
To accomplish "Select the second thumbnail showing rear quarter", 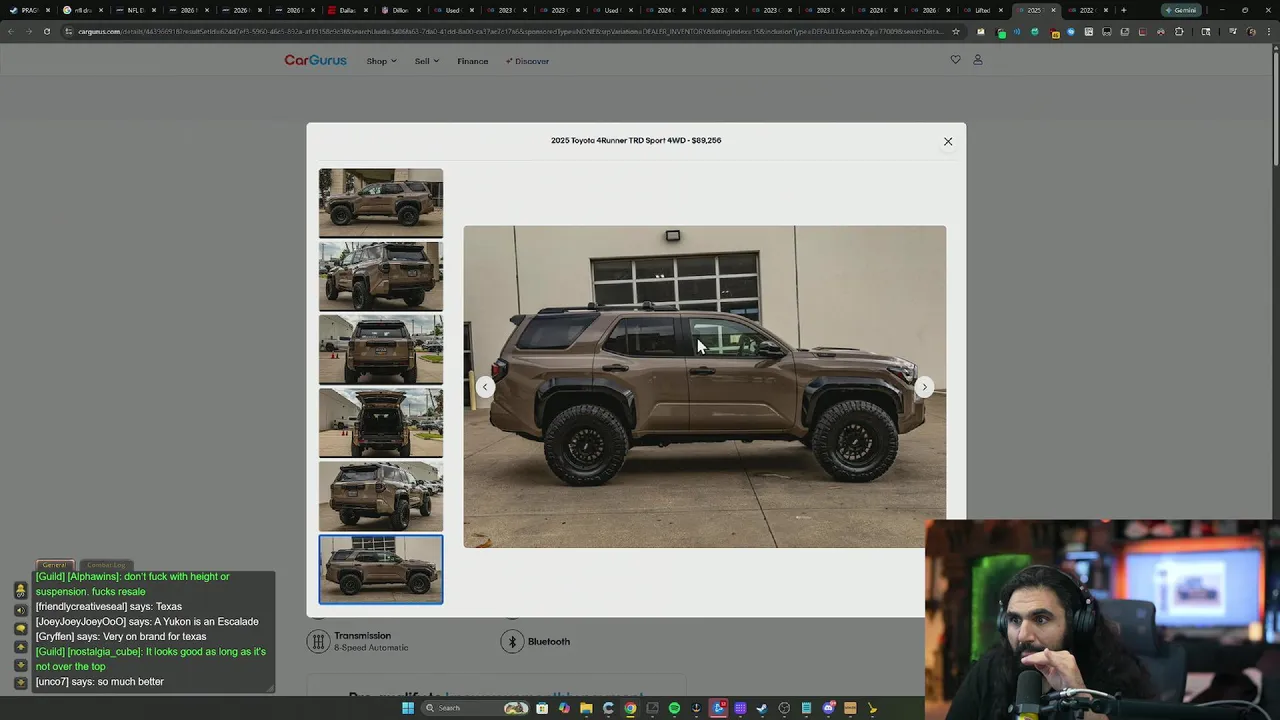I will tap(381, 276).
